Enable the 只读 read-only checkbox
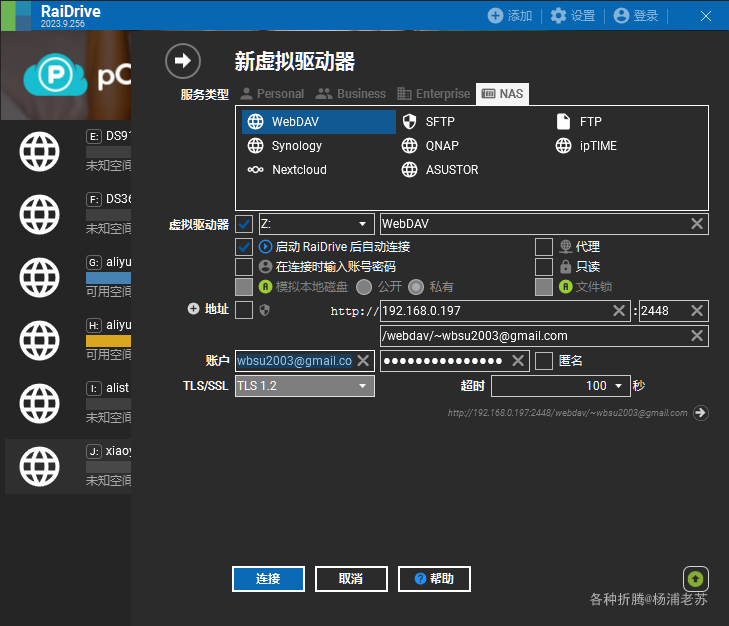Image resolution: width=729 pixels, height=626 pixels. click(543, 267)
